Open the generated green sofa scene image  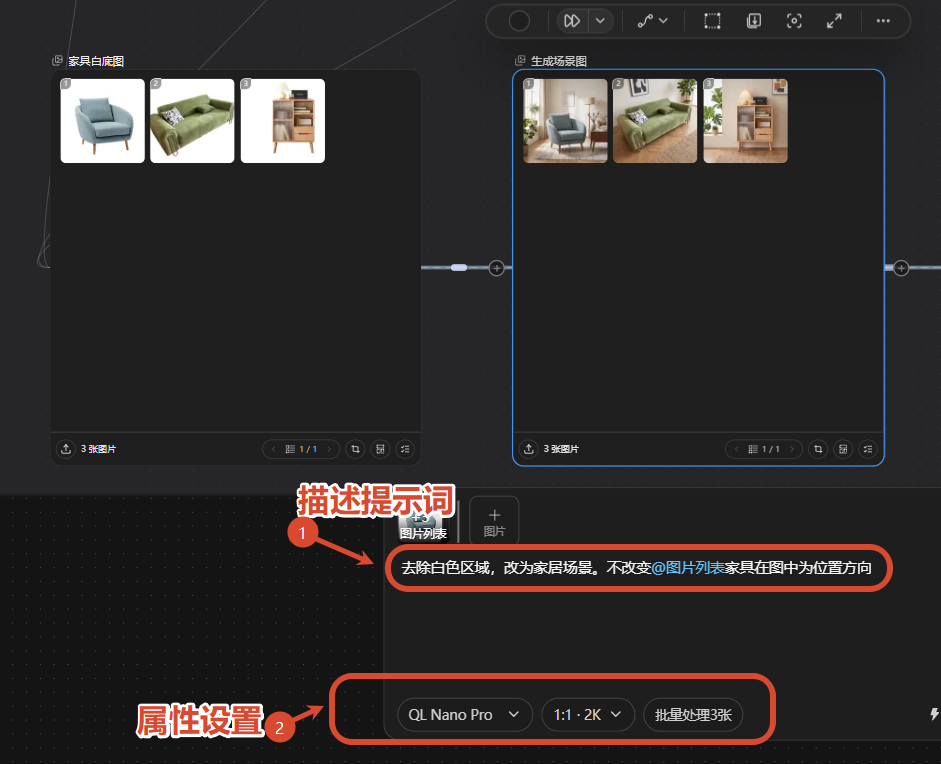coord(655,121)
